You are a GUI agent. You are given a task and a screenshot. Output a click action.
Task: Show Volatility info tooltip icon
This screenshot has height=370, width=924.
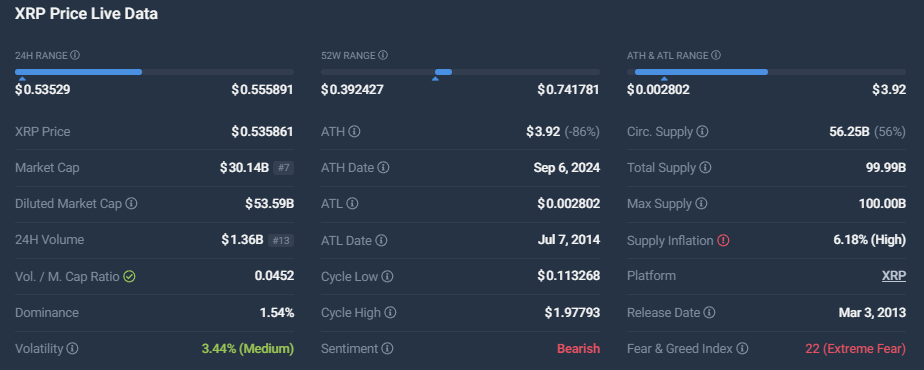[x=72, y=349]
